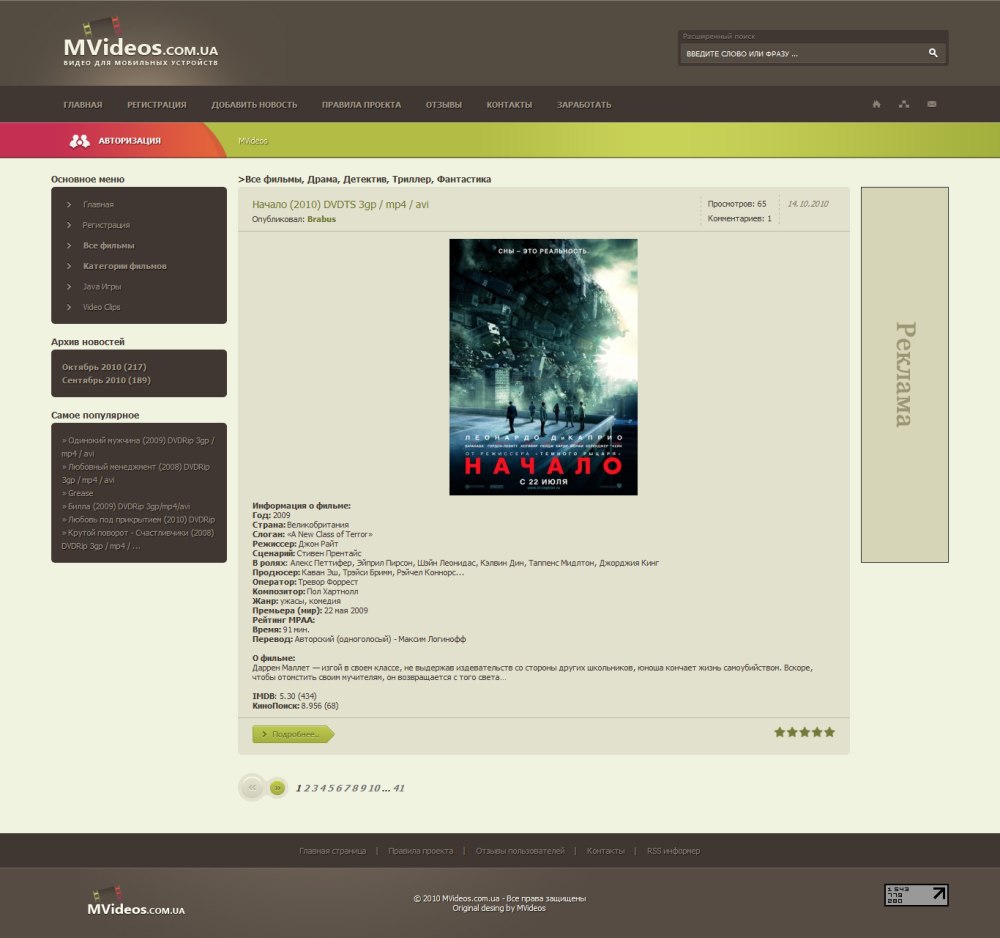Open the Отзывы navigation item
1000x938 pixels.
444,105
